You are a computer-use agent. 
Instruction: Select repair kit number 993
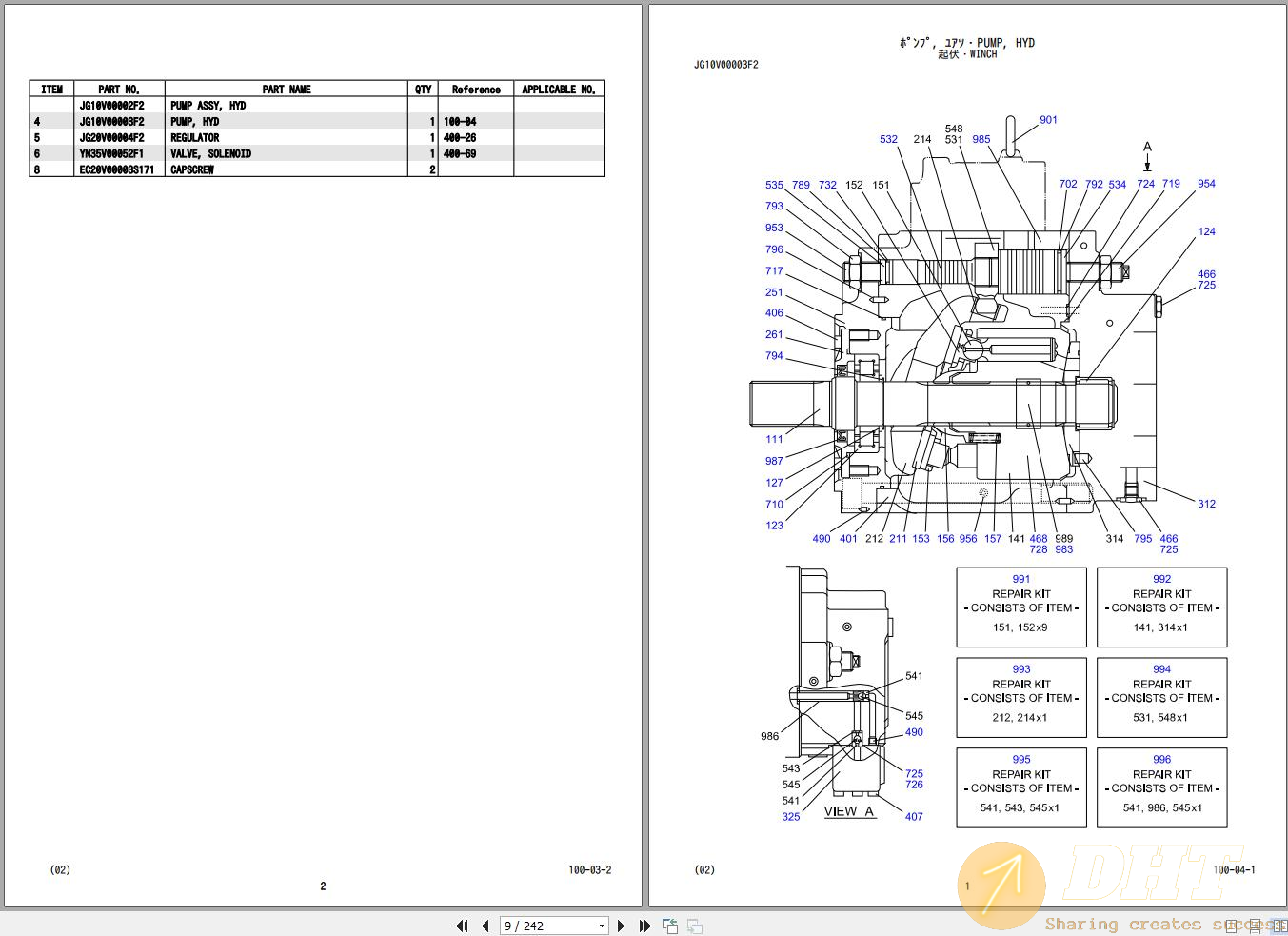coord(1021,669)
